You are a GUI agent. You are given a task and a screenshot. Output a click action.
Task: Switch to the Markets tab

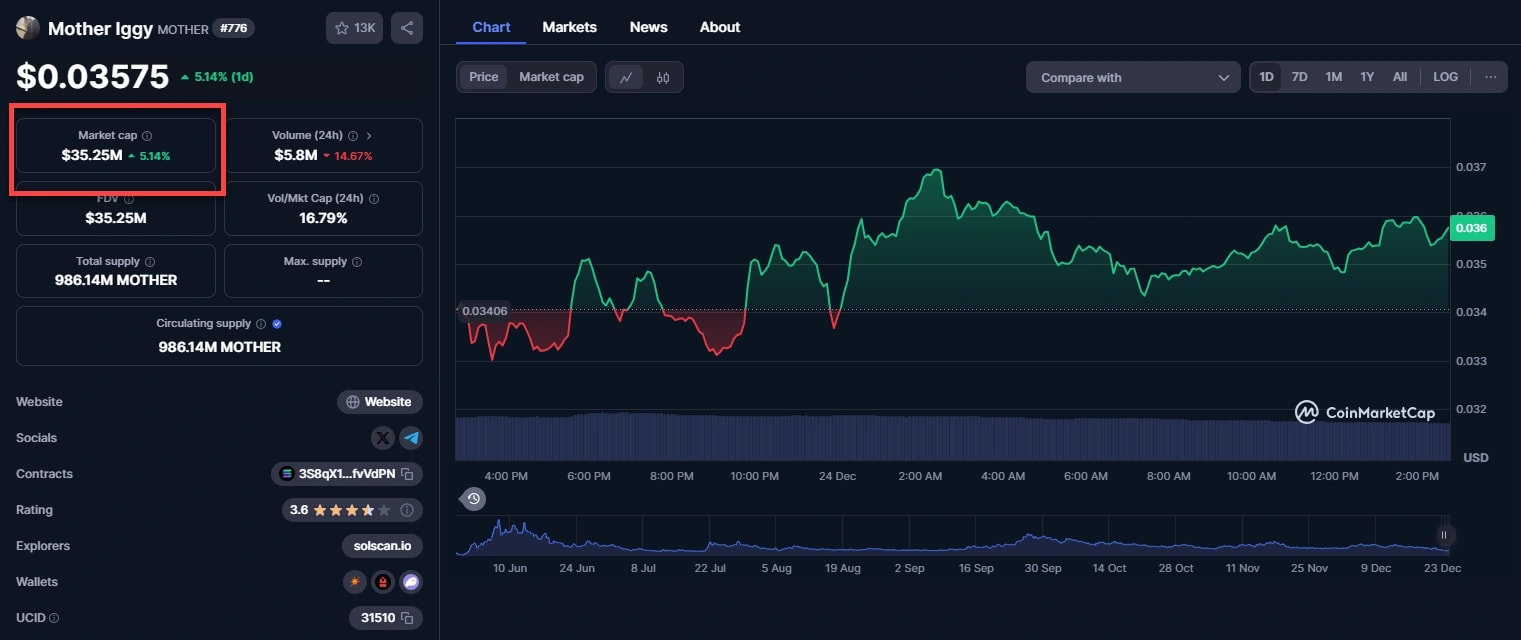coord(569,27)
